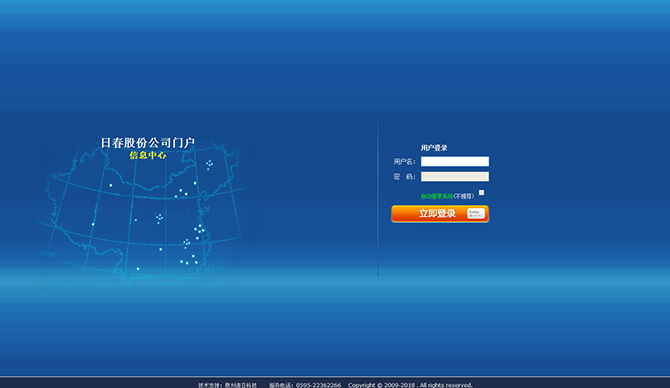
Task: Click the lone dot in the map's far northwest
Action: [x=111, y=185]
